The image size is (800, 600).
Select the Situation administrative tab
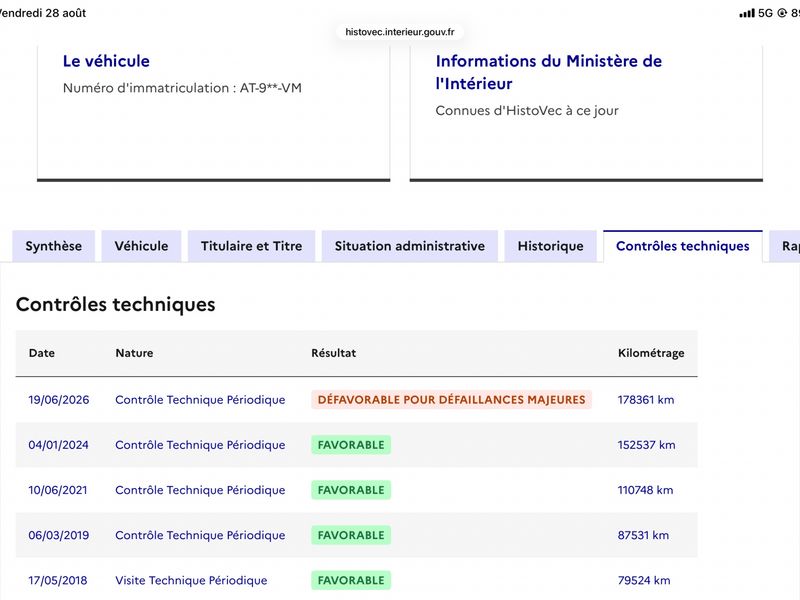pos(410,246)
